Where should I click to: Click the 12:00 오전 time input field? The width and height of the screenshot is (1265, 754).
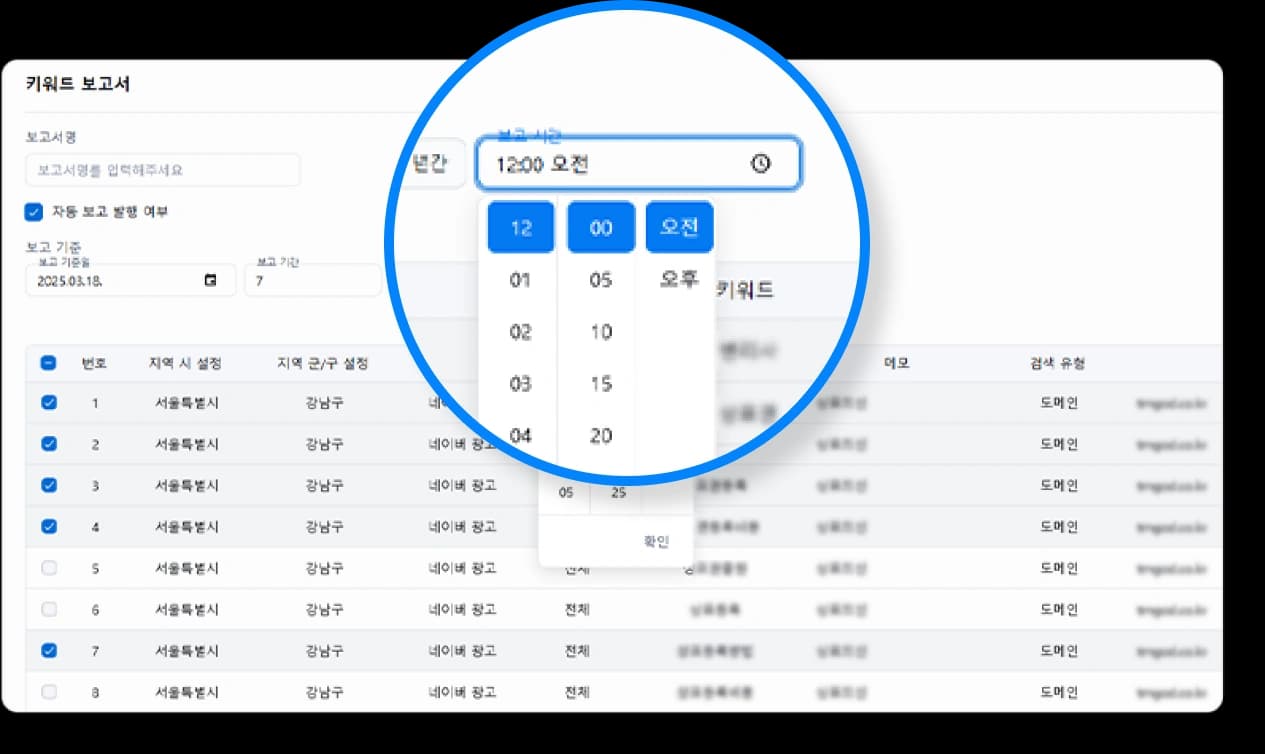[610, 164]
